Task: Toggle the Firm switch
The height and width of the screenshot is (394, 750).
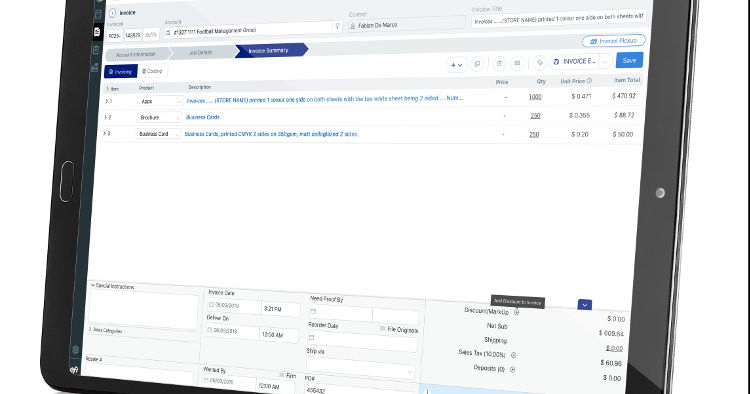Action: [x=281, y=375]
